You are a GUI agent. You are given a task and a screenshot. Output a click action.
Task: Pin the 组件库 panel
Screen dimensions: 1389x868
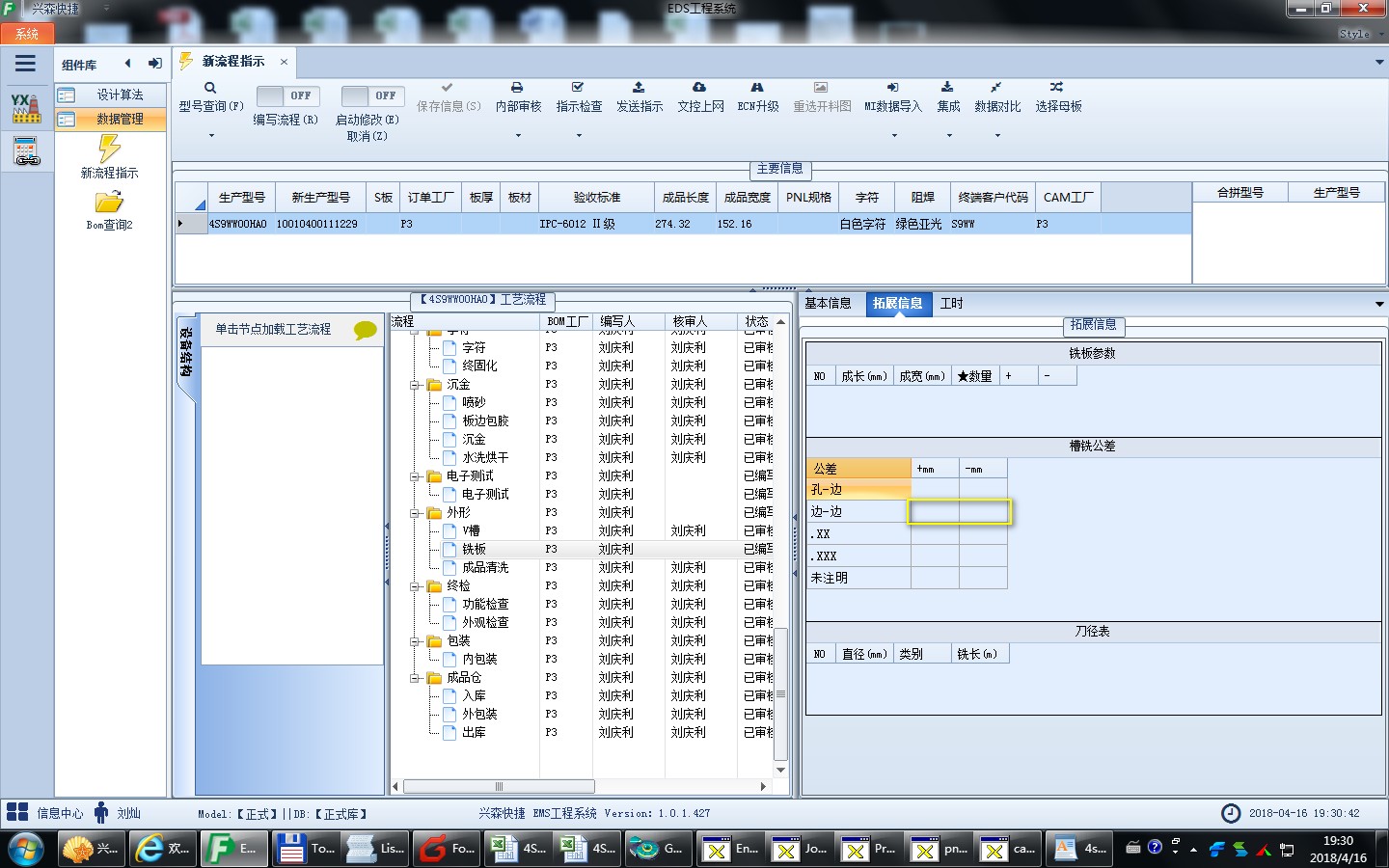click(154, 64)
